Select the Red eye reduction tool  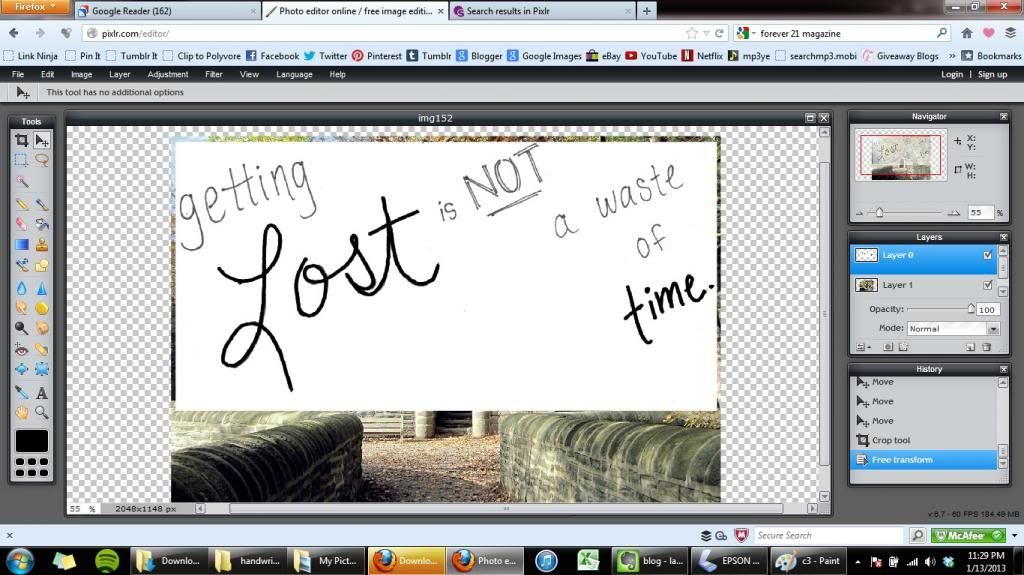click(x=21, y=349)
